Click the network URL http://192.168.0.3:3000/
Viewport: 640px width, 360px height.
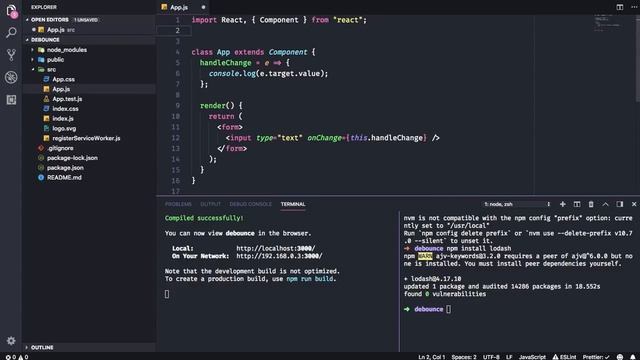tap(279, 256)
